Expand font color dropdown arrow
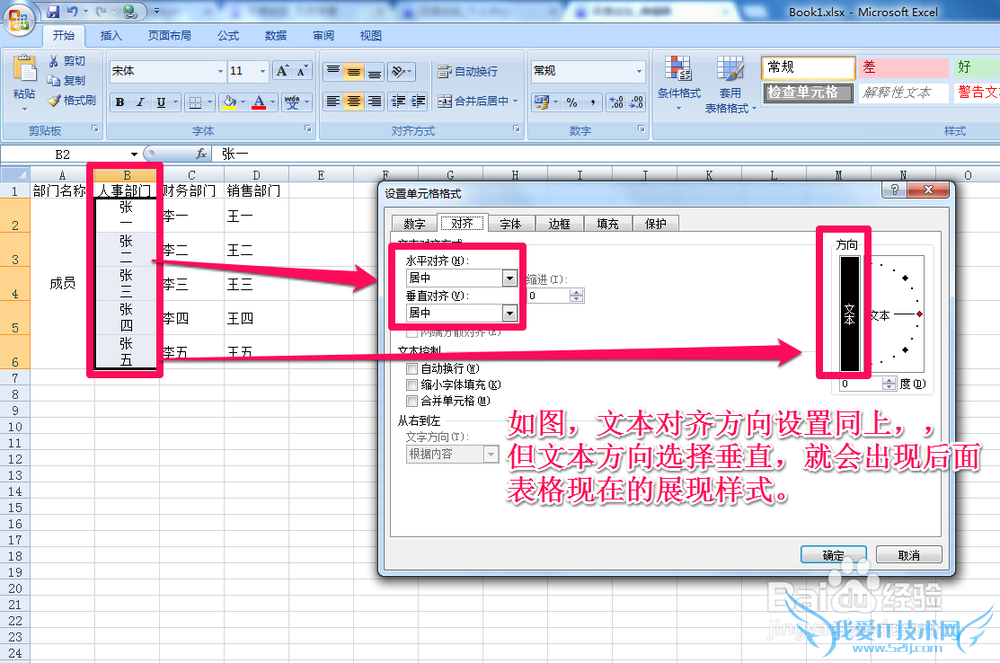This screenshot has height=663, width=1000. (272, 102)
